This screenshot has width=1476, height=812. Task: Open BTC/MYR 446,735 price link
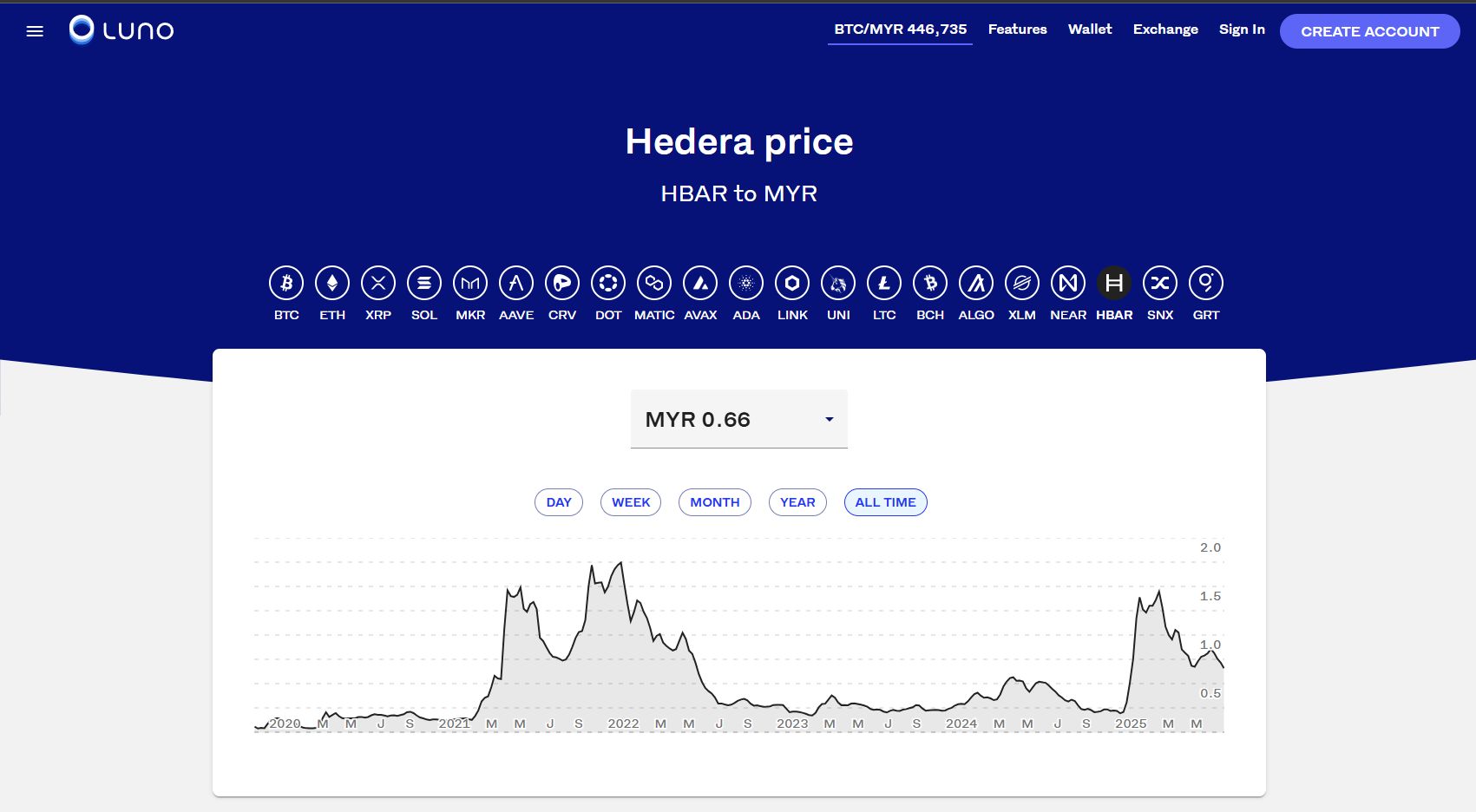(900, 29)
